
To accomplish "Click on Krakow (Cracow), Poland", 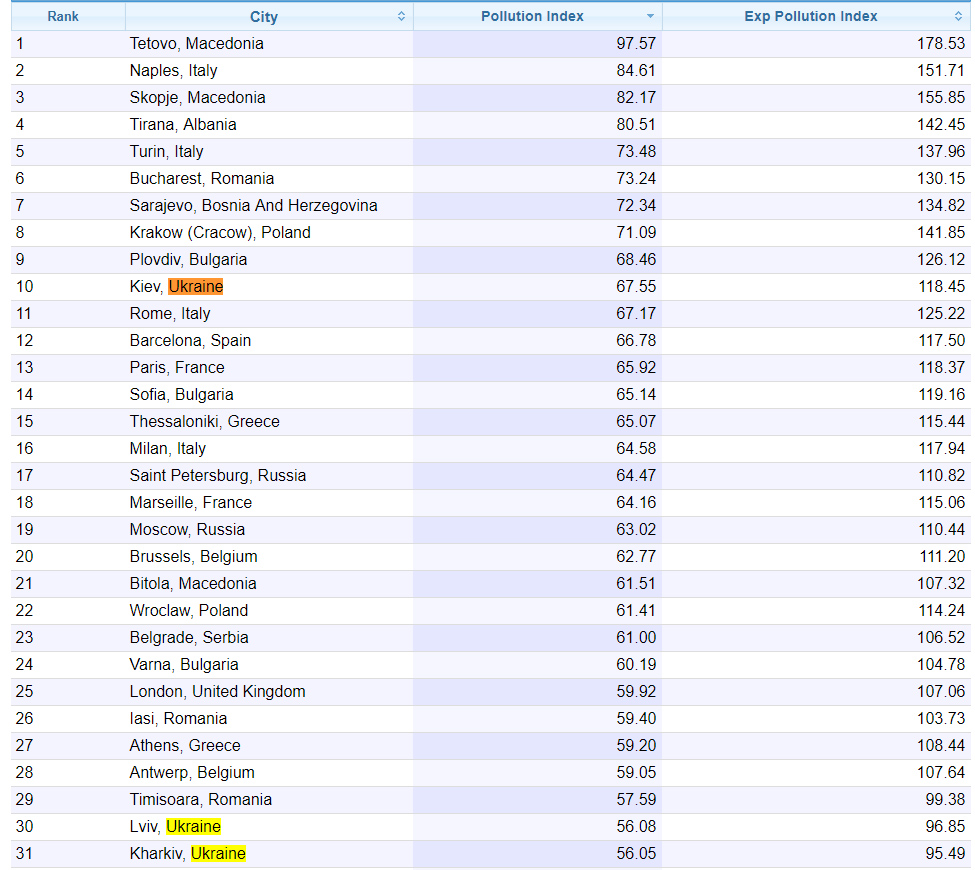I will coord(220,233).
